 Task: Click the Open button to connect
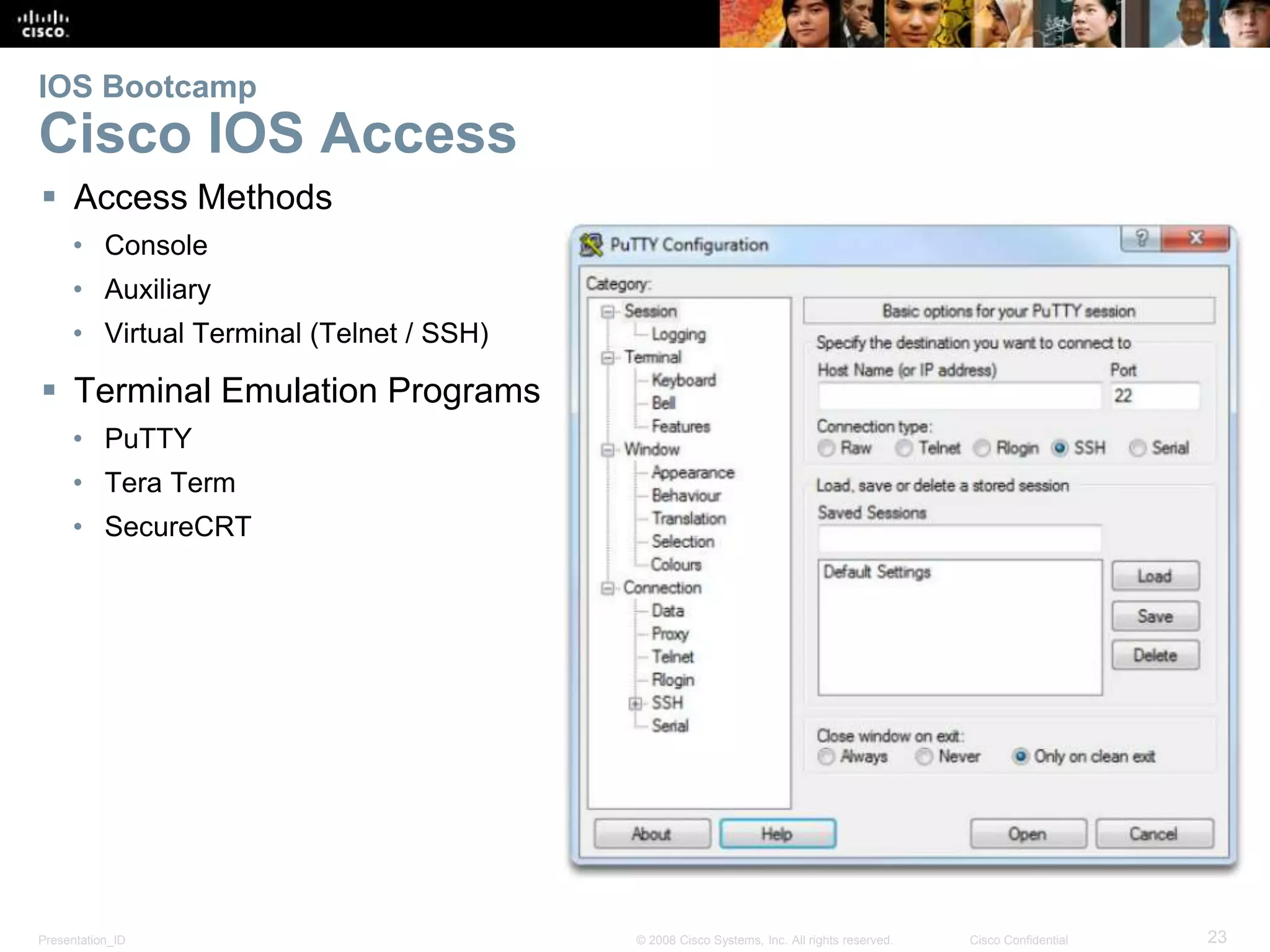click(1028, 834)
